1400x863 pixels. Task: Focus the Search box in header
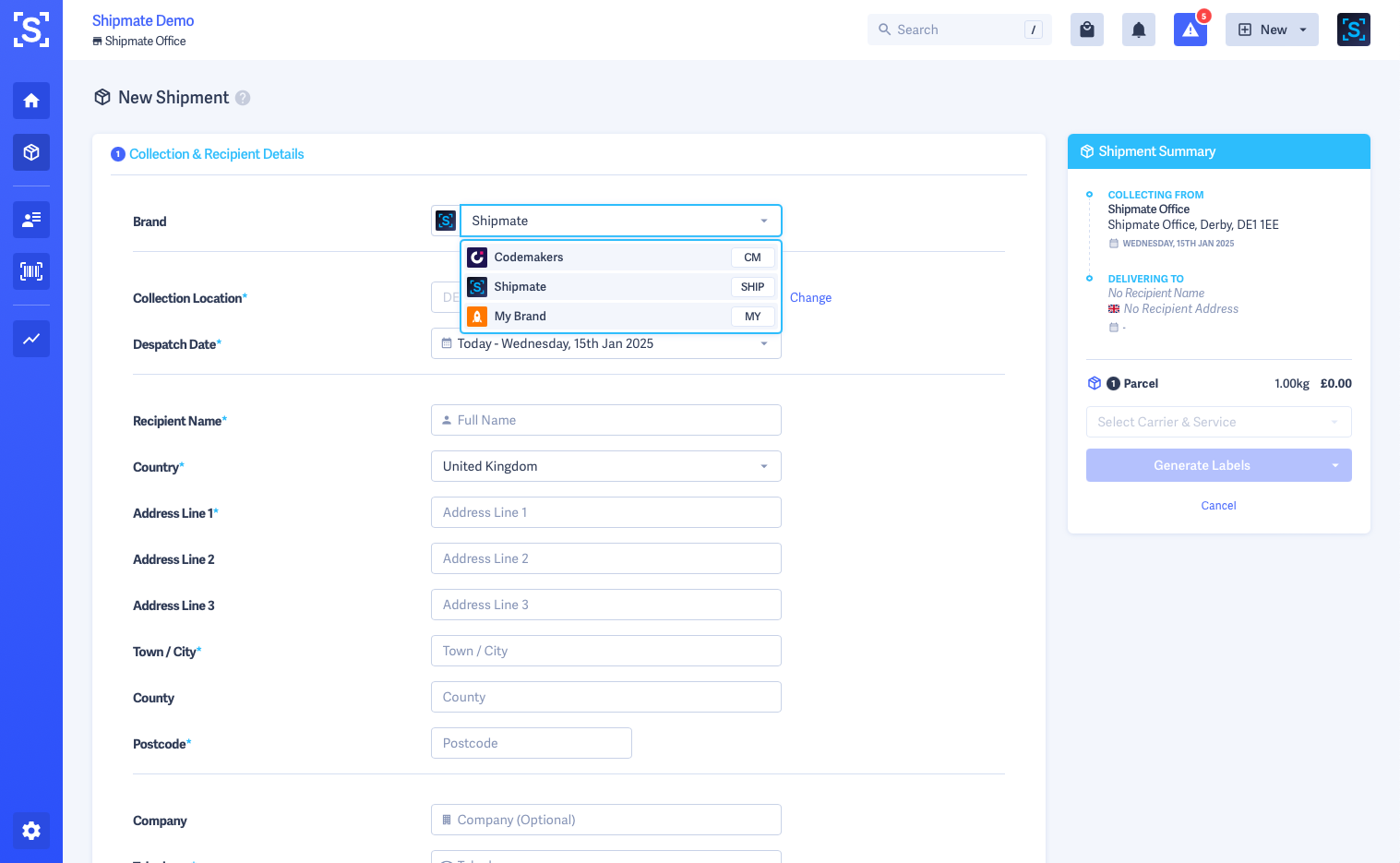959,30
